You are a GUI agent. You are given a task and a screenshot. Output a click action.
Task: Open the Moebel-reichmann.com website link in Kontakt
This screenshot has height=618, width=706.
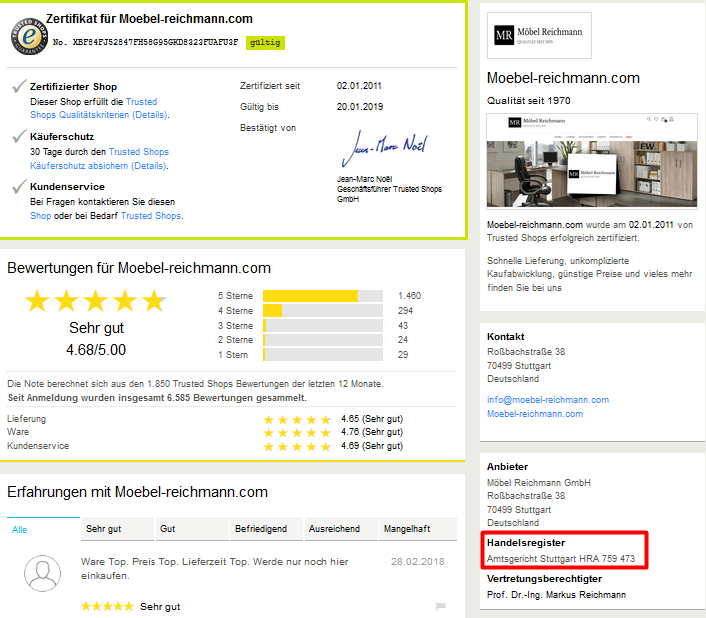click(x=535, y=414)
